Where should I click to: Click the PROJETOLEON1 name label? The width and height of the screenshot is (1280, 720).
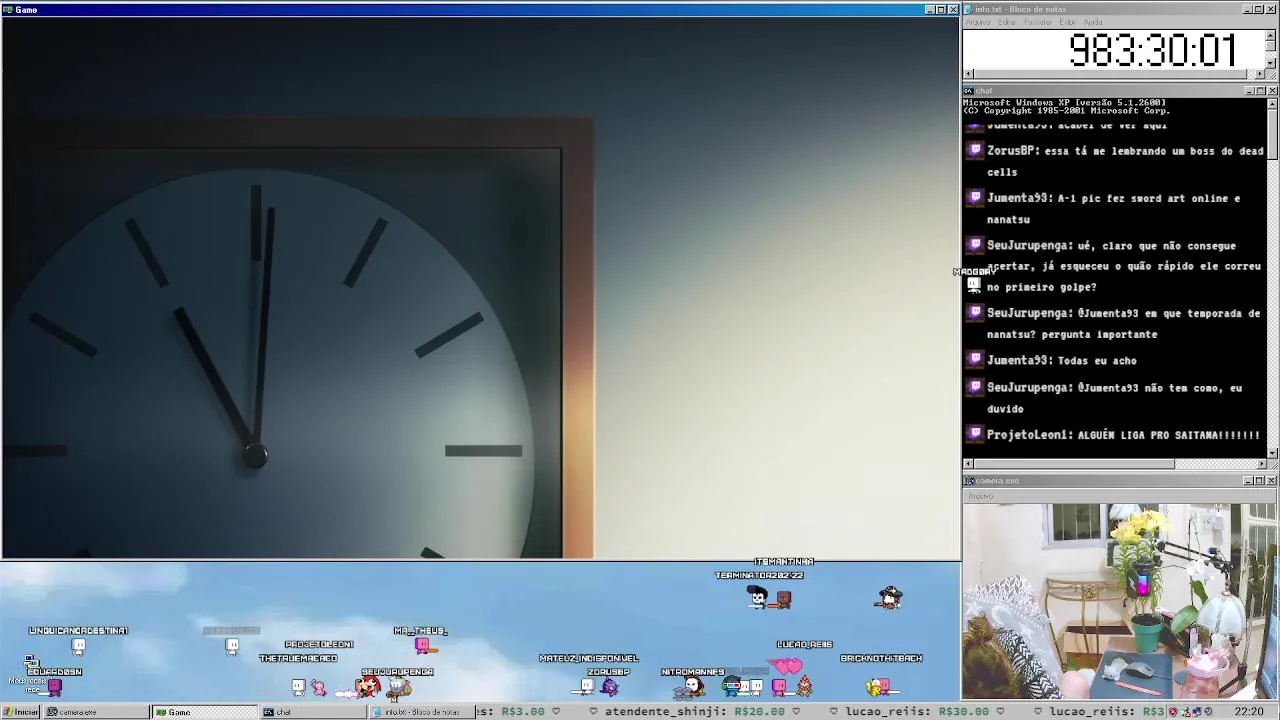(x=319, y=645)
